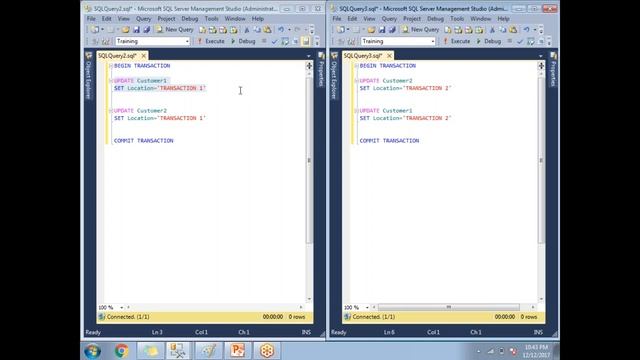The width and height of the screenshot is (640, 360).
Task: Open Undo history dropdown arrow in SQLQuery2 window
Action: click(x=289, y=30)
